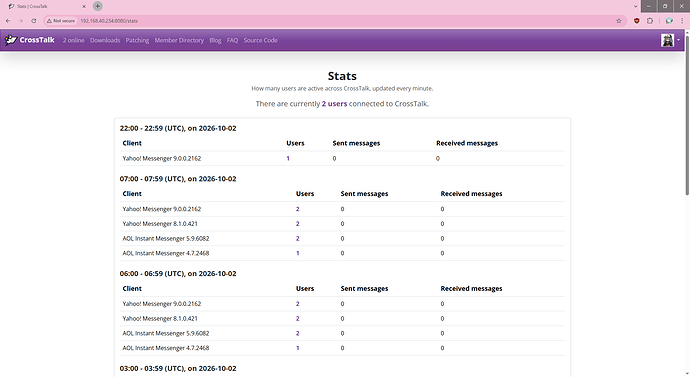This screenshot has width=690, height=377.
Task: Click AOL 4.7.2468 user count at 07:00
Action: 297,253
